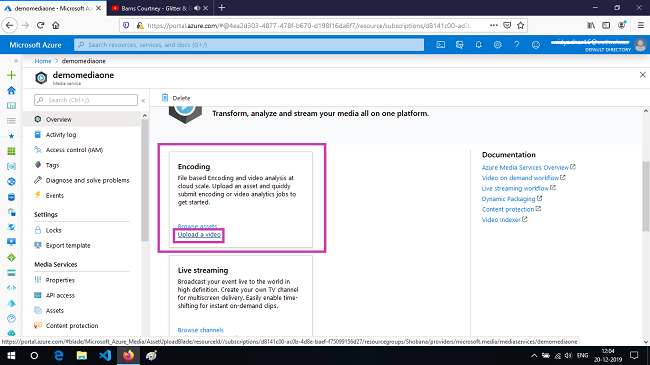Viewport: 650px width, 365px height.
Task: Bookmark this page with star icon
Action: tap(521, 25)
